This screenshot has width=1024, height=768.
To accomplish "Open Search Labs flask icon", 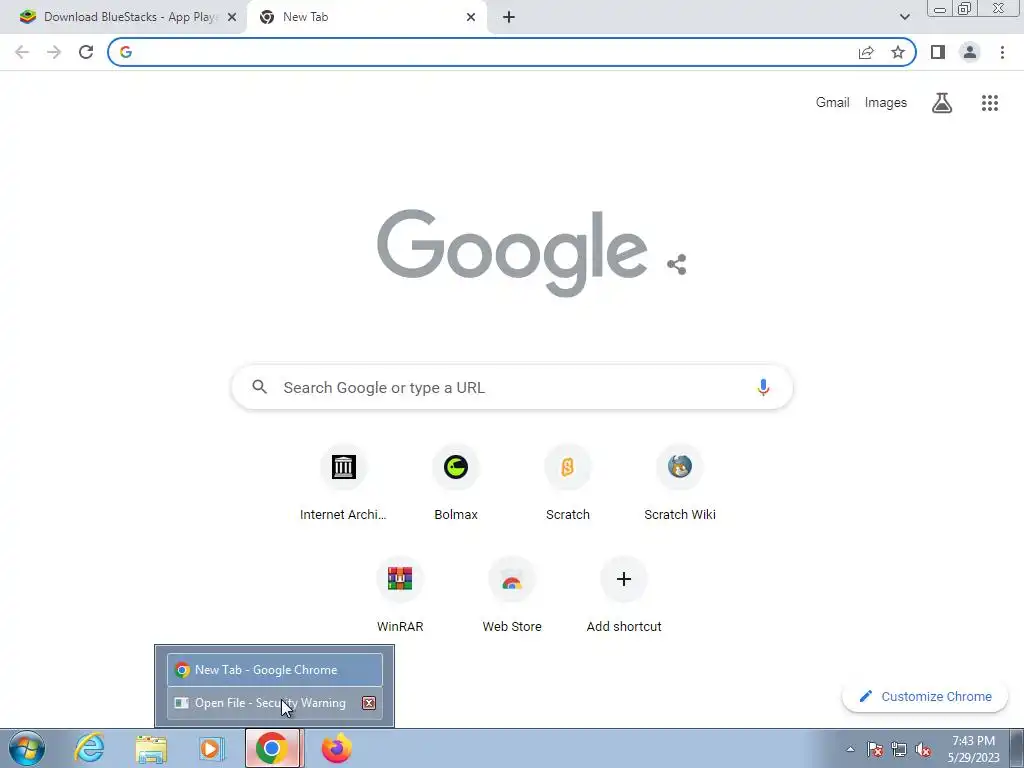I will [942, 103].
